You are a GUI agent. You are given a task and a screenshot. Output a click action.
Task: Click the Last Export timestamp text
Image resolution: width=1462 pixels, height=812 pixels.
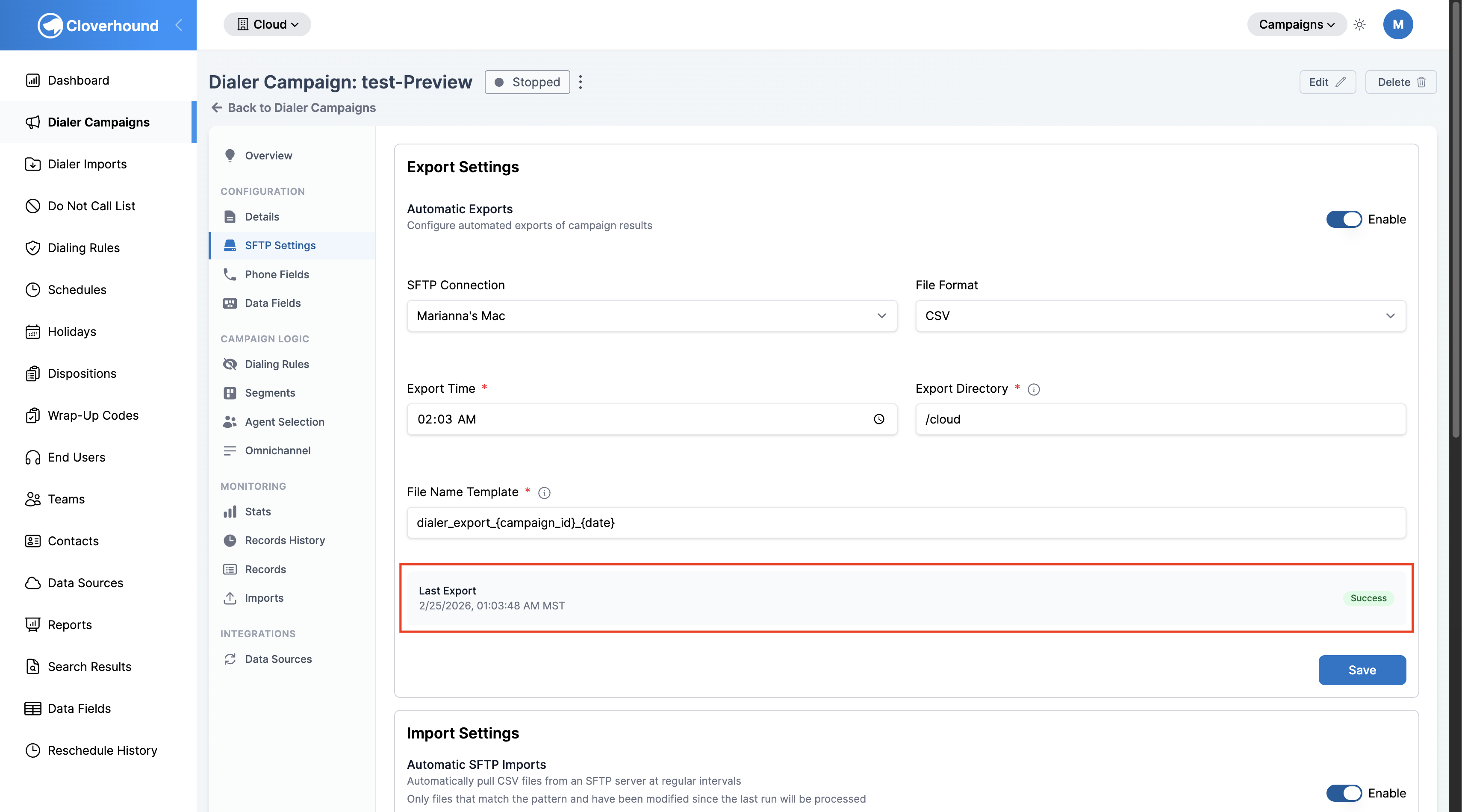492,606
